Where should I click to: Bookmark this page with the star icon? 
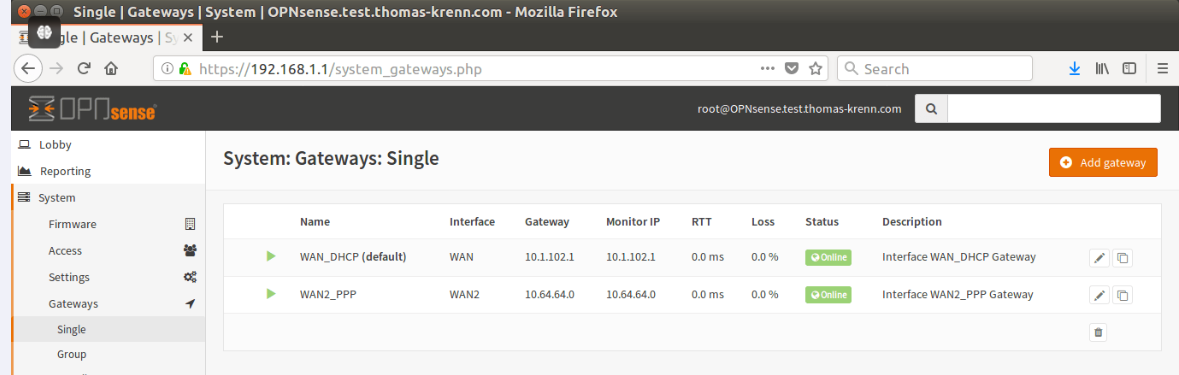[815, 68]
